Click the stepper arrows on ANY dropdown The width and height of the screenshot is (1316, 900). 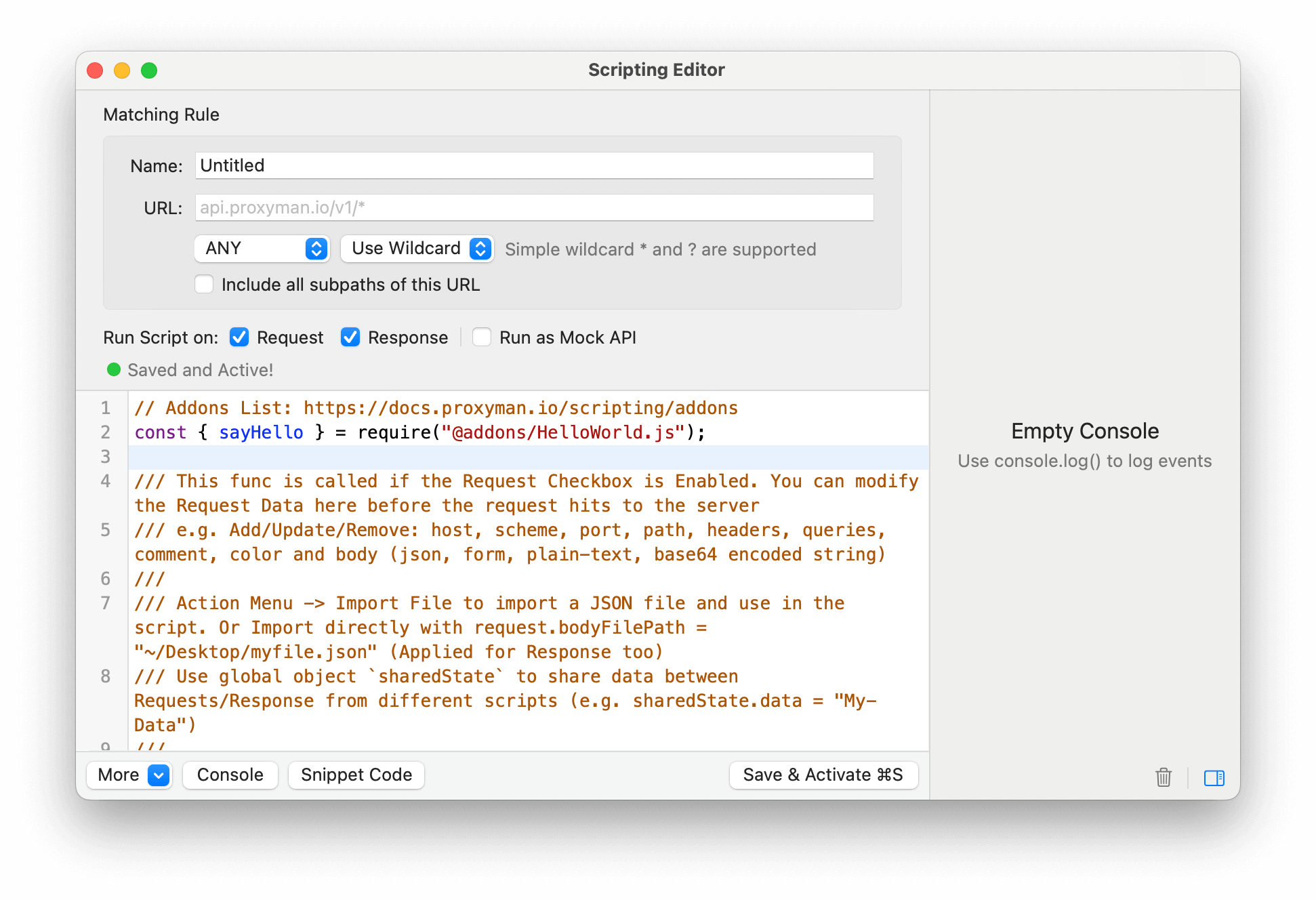[x=316, y=249]
